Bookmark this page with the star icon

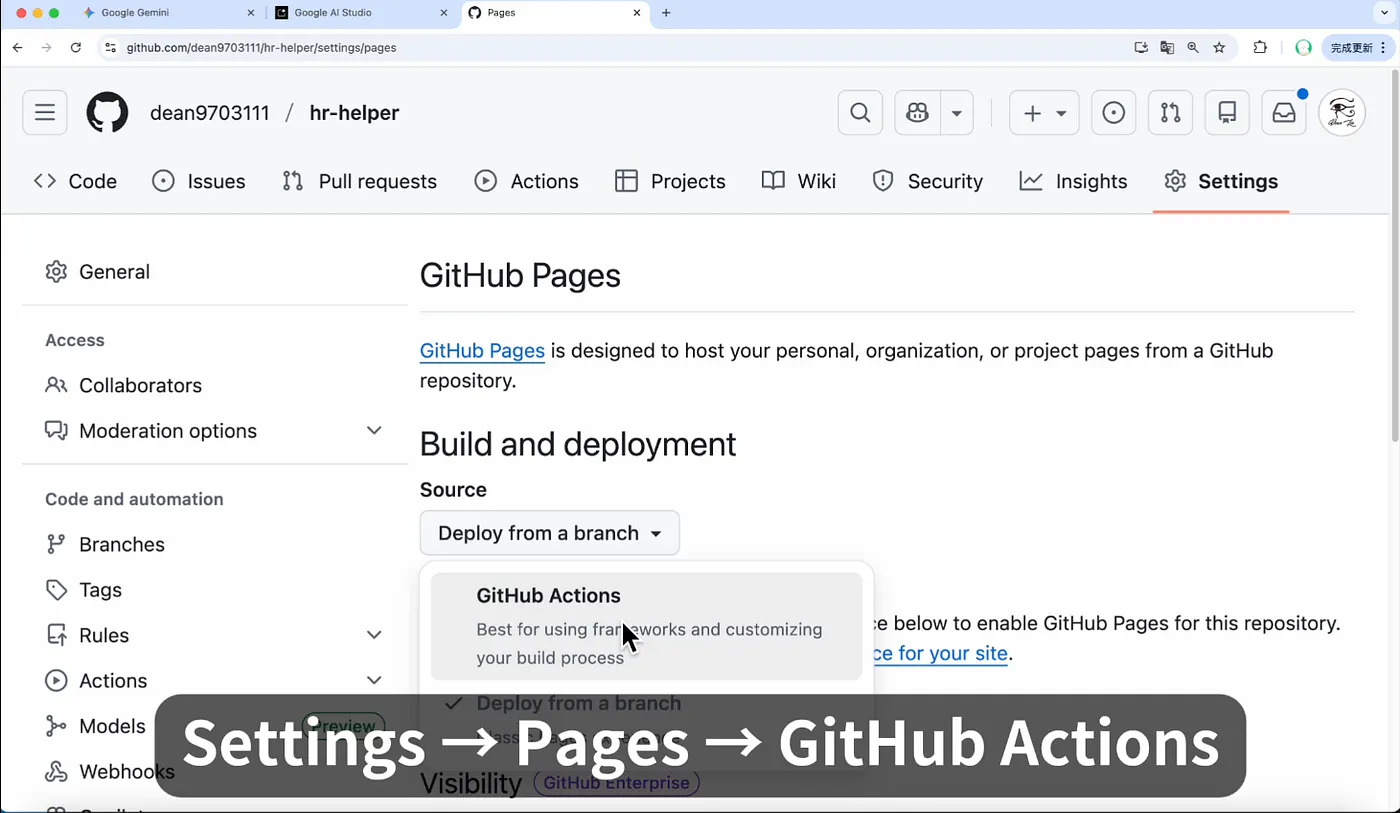(x=1219, y=47)
